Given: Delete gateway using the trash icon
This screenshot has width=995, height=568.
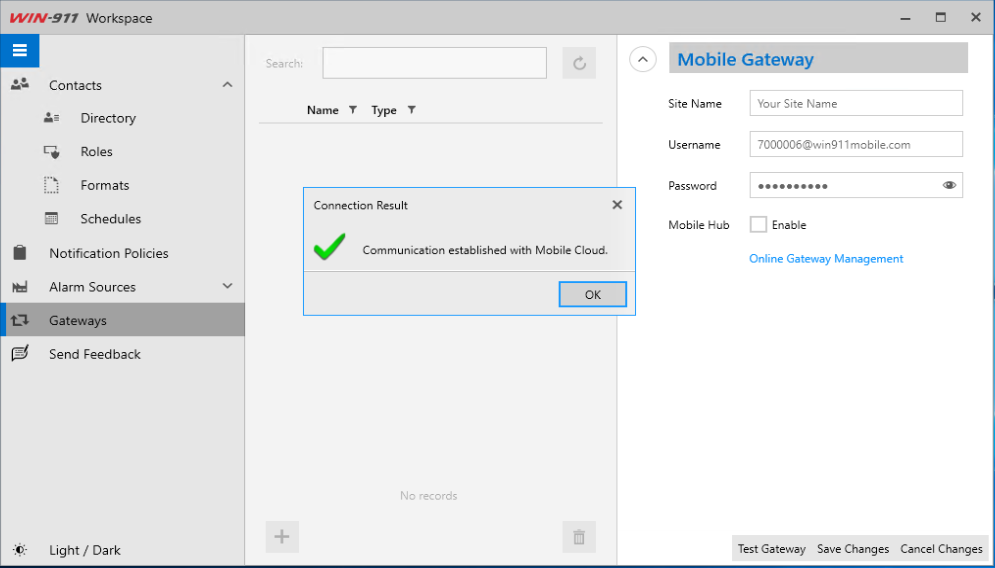Looking at the screenshot, I should click(x=579, y=537).
